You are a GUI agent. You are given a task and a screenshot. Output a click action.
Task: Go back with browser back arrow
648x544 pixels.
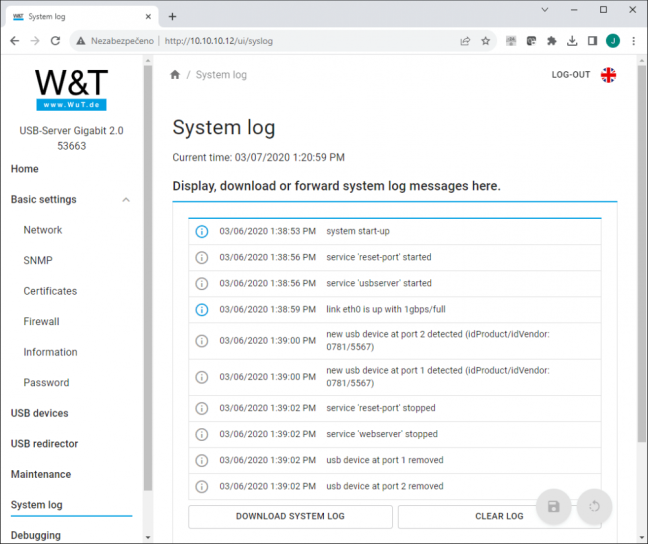(x=14, y=41)
